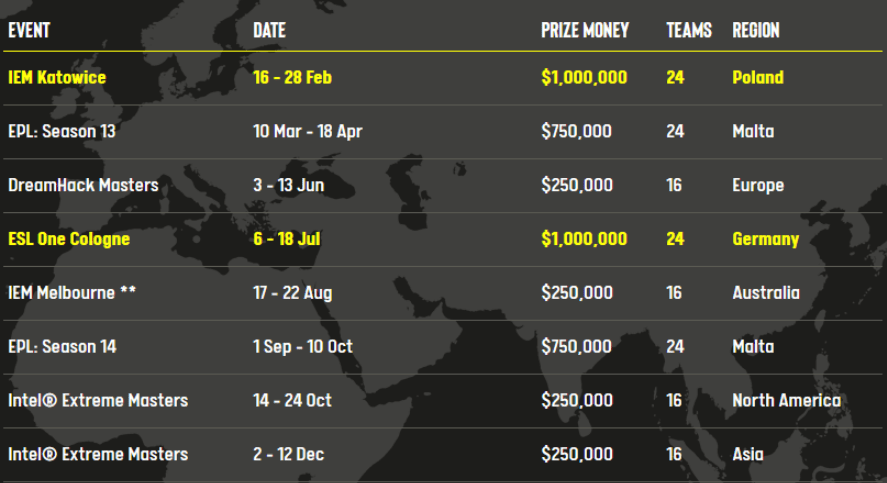
Task: Select the Germany region cell
Action: [x=765, y=240]
